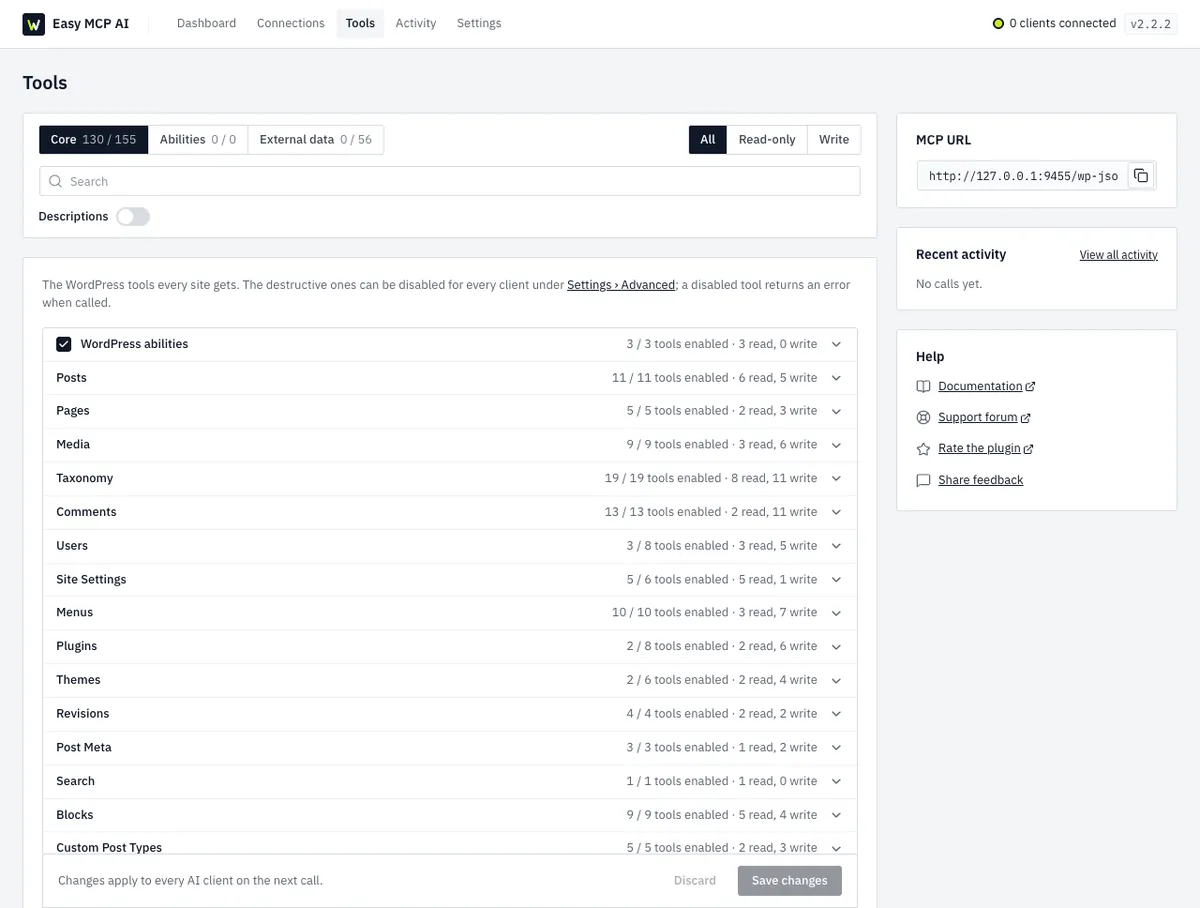Image resolution: width=1200 pixels, height=908 pixels.
Task: Filter tools by Write
Action: (x=834, y=140)
